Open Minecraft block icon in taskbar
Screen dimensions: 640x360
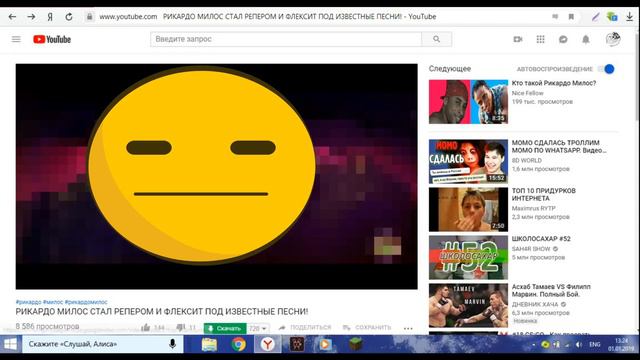pos(355,344)
